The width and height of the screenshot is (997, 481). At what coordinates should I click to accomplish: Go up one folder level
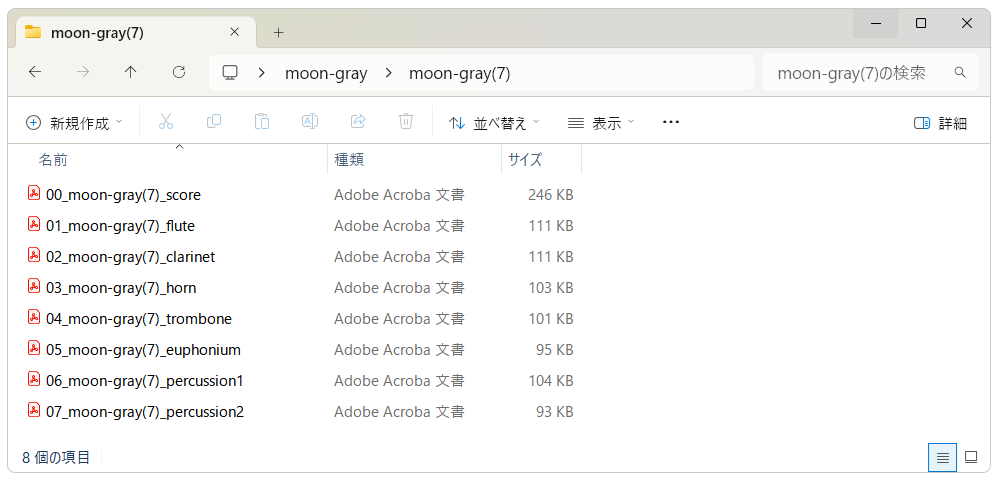coord(131,72)
